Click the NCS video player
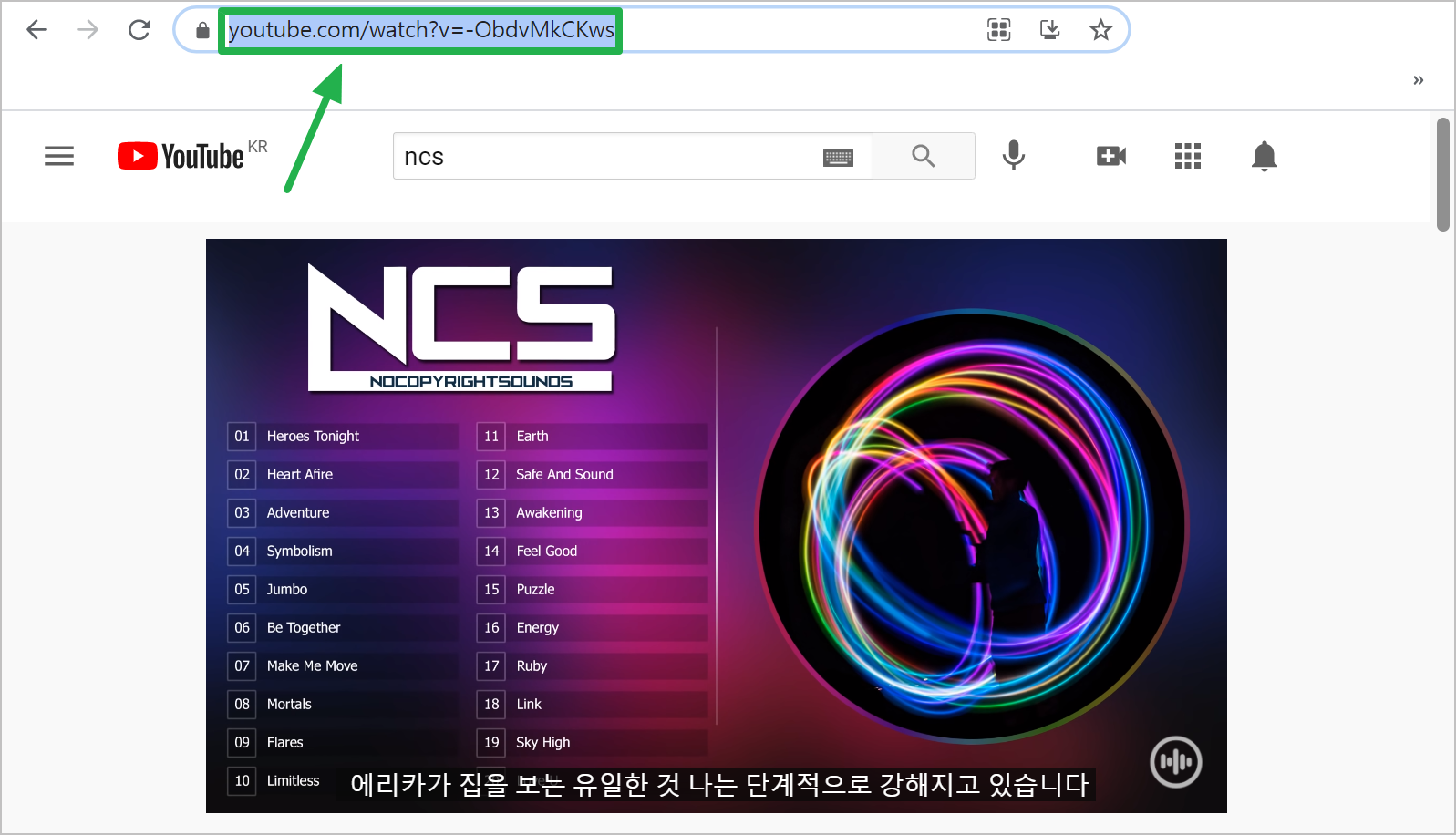 tap(717, 526)
